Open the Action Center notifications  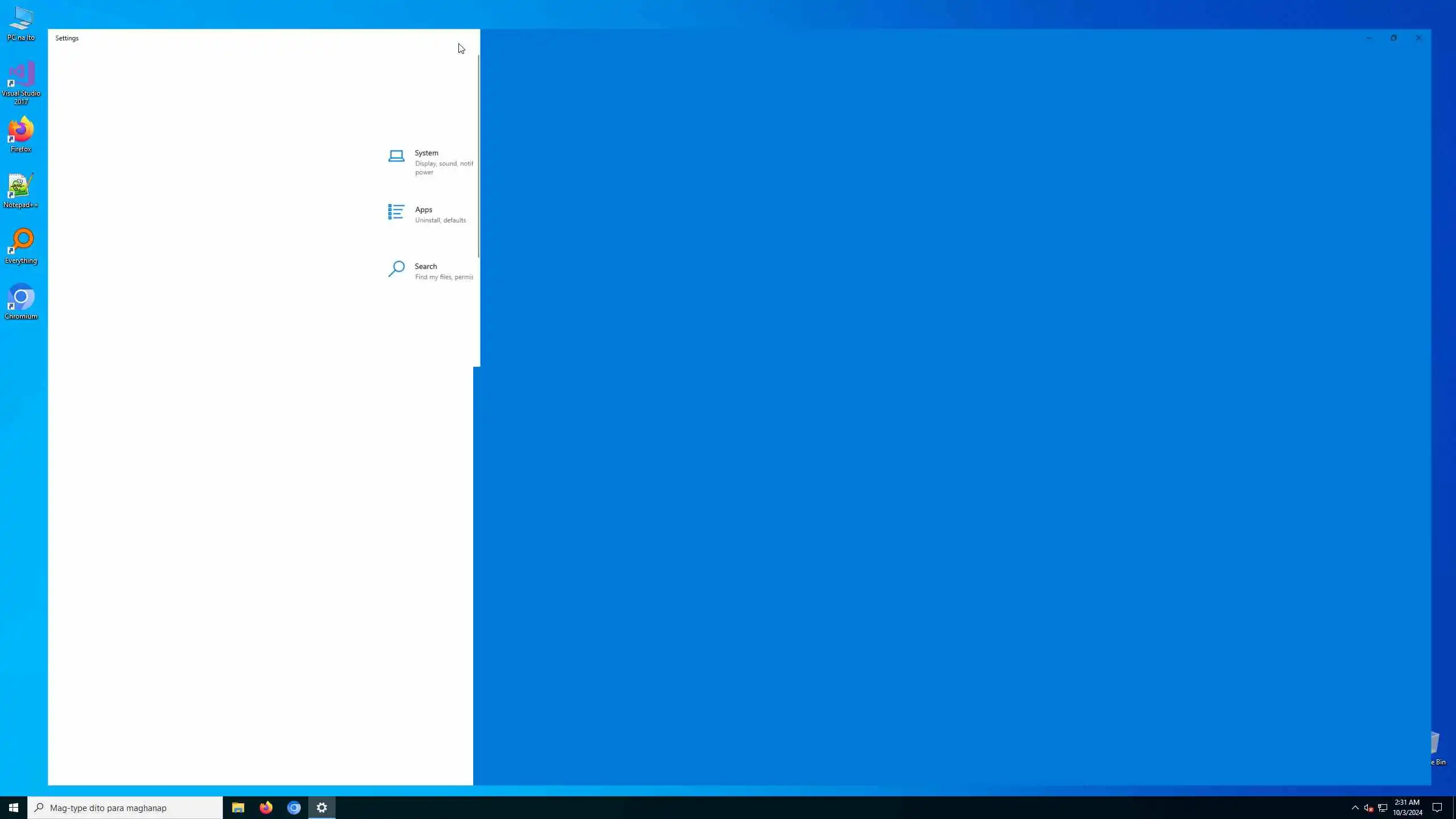1437,808
